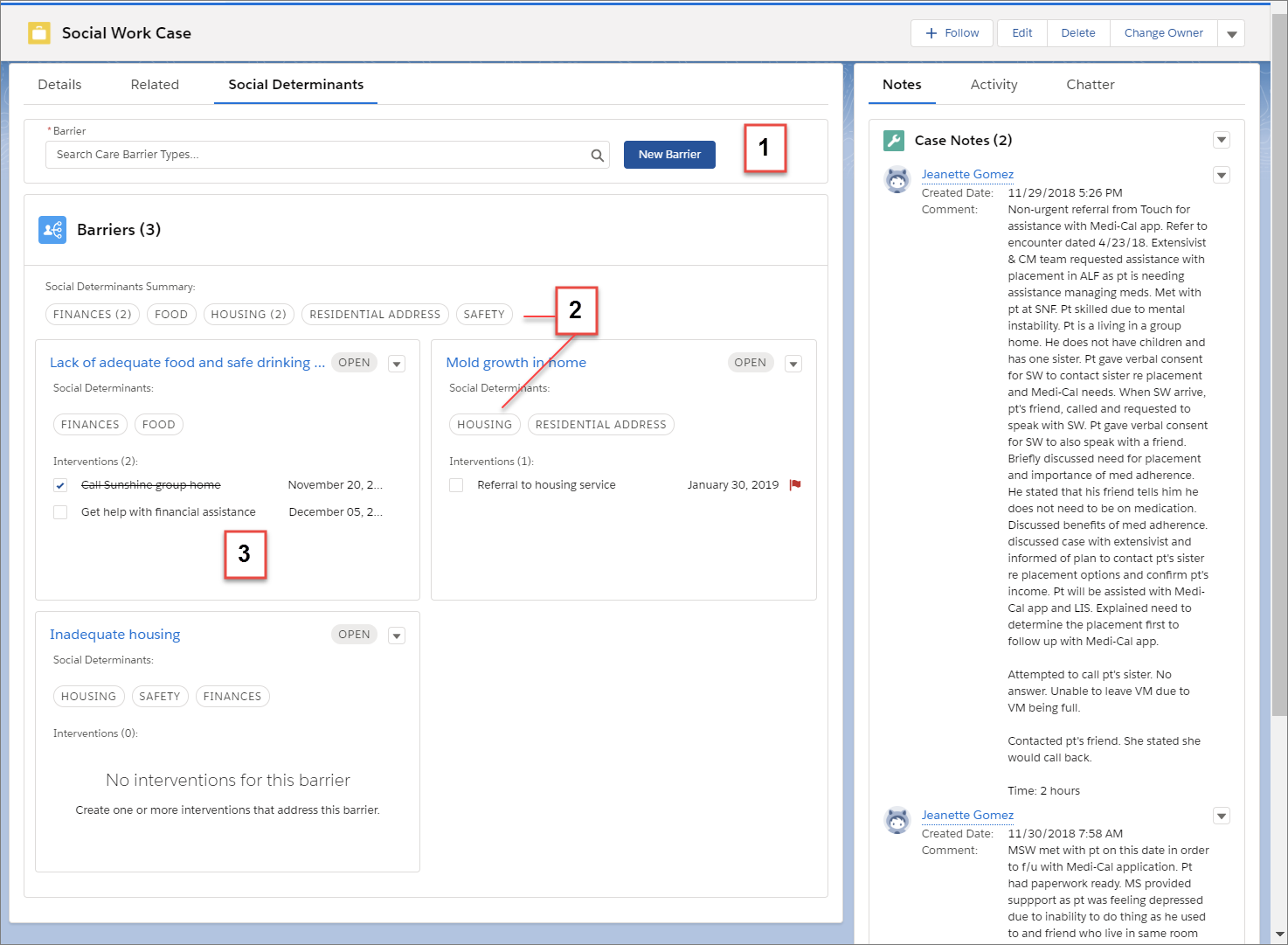1288x945 pixels.
Task: Click the Change Owner button
Action: [1164, 33]
